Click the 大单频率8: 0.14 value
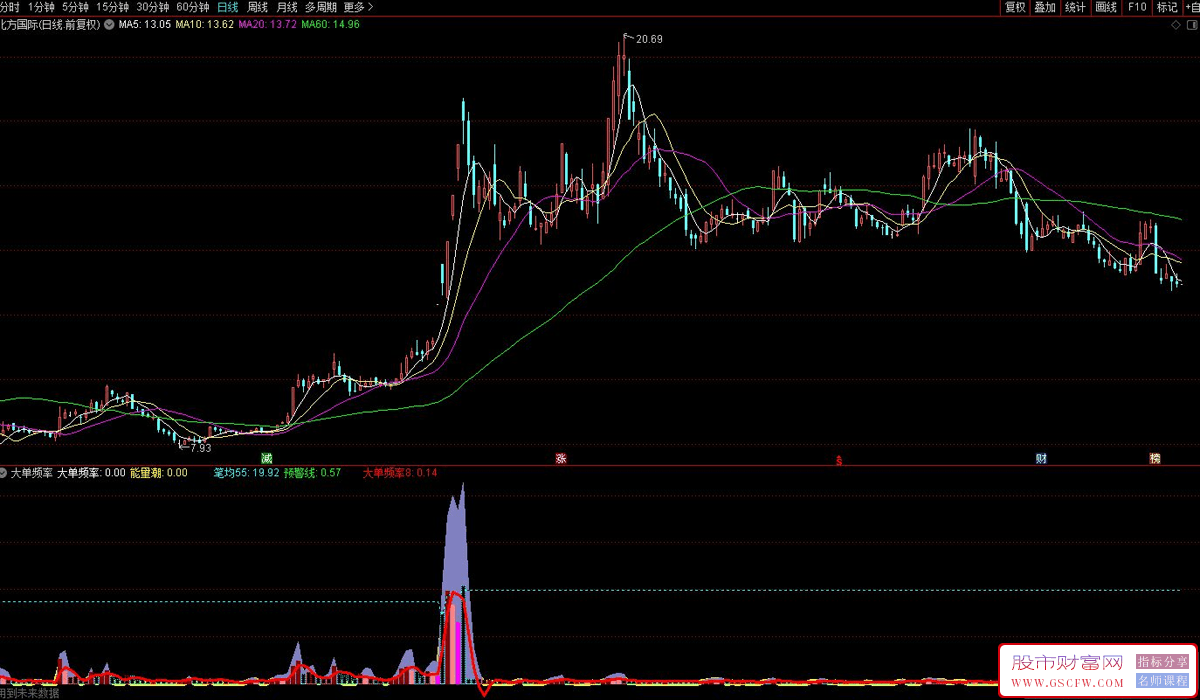1200x700 pixels. click(x=400, y=473)
